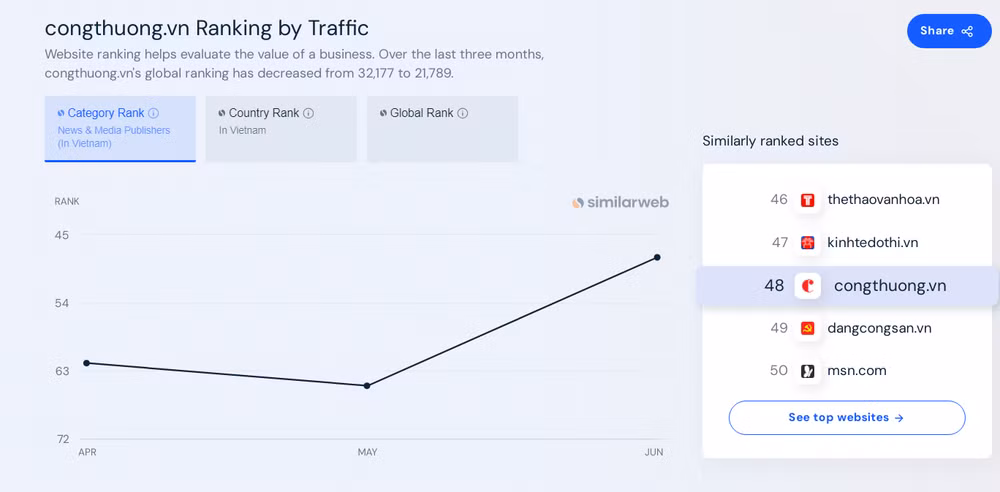The width and height of the screenshot is (1000, 492).
Task: Click kinhtedothi.vn favicon icon
Action: click(x=807, y=243)
